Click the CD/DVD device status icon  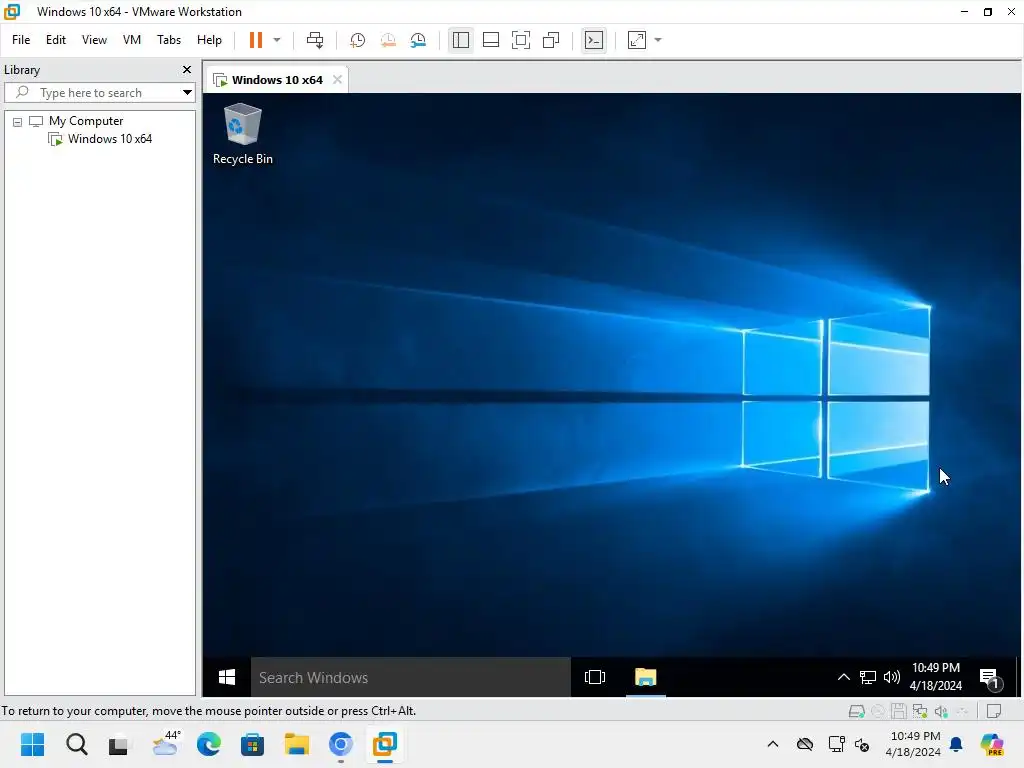click(878, 711)
